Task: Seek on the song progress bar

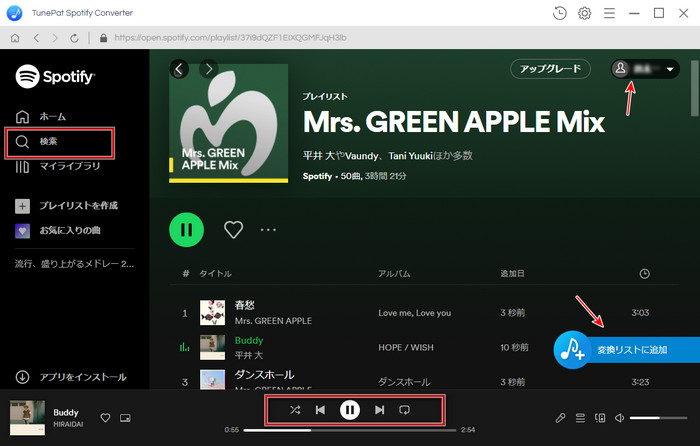Action: point(350,430)
